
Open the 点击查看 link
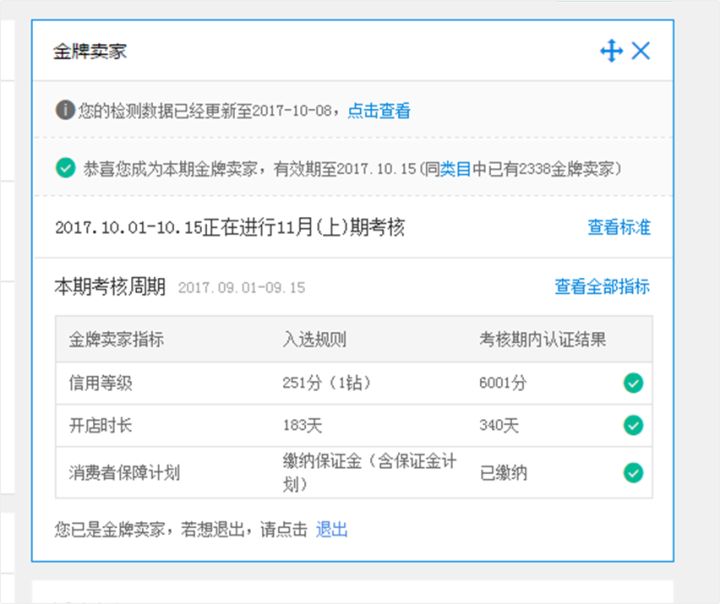(x=379, y=111)
